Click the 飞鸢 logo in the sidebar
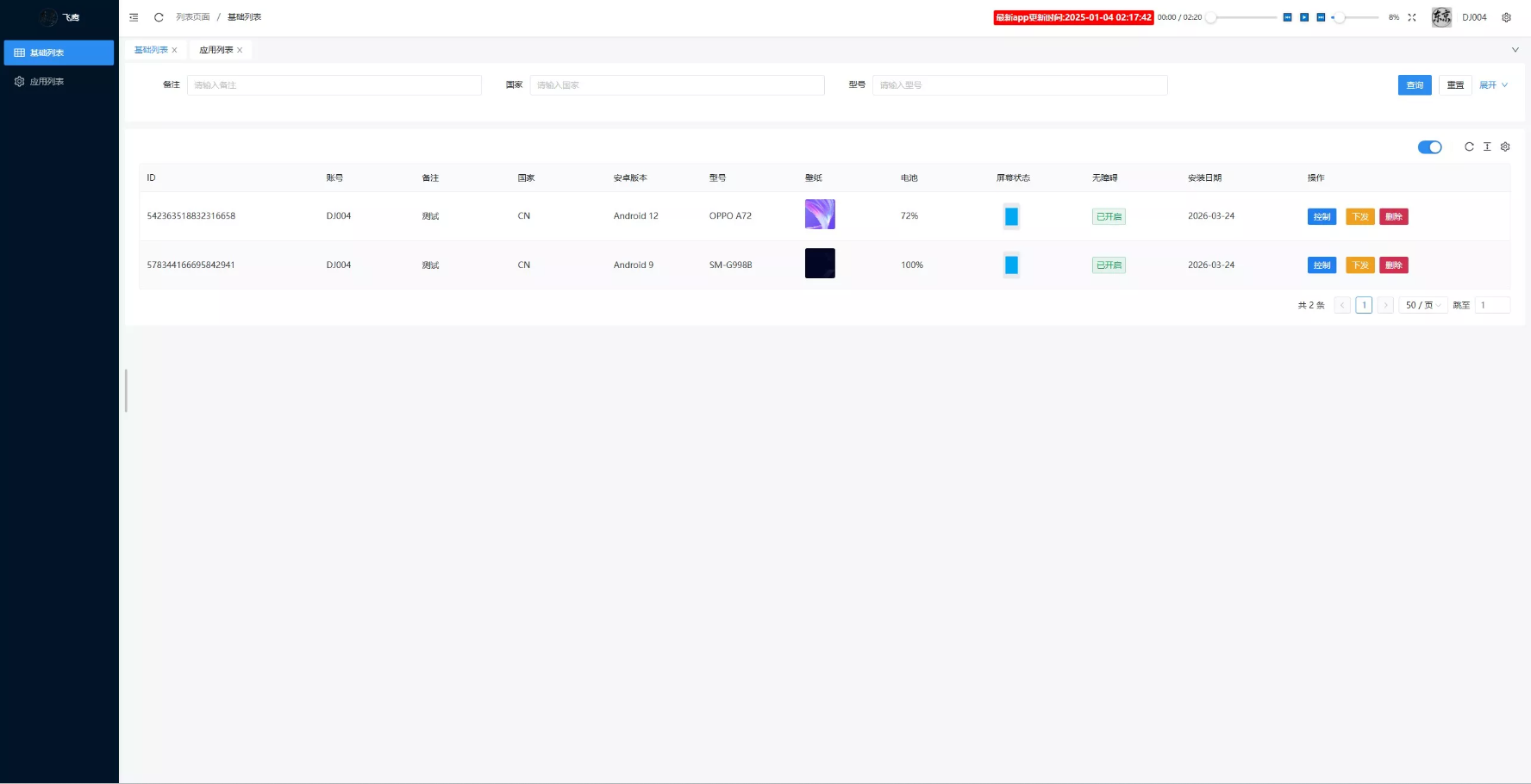Image resolution: width=1531 pixels, height=784 pixels. pos(59,17)
